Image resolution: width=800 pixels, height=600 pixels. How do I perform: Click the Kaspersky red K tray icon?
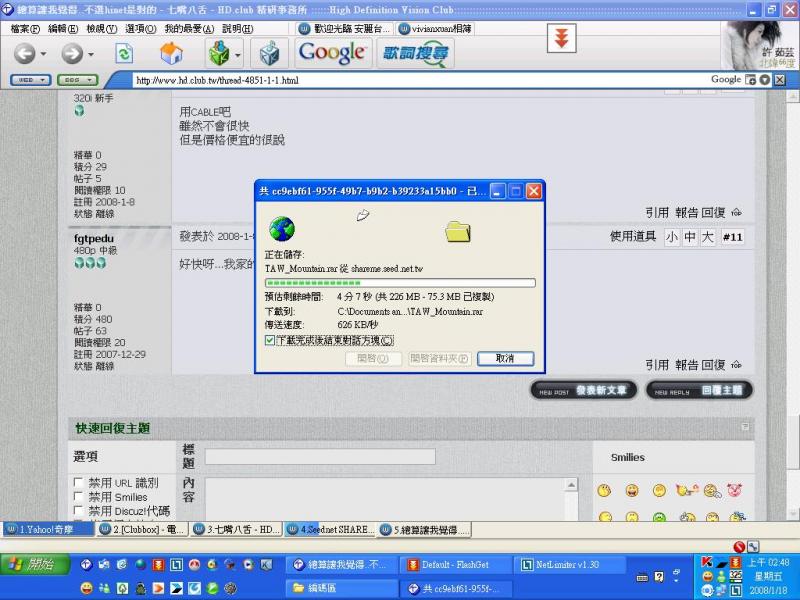[x=707, y=562]
